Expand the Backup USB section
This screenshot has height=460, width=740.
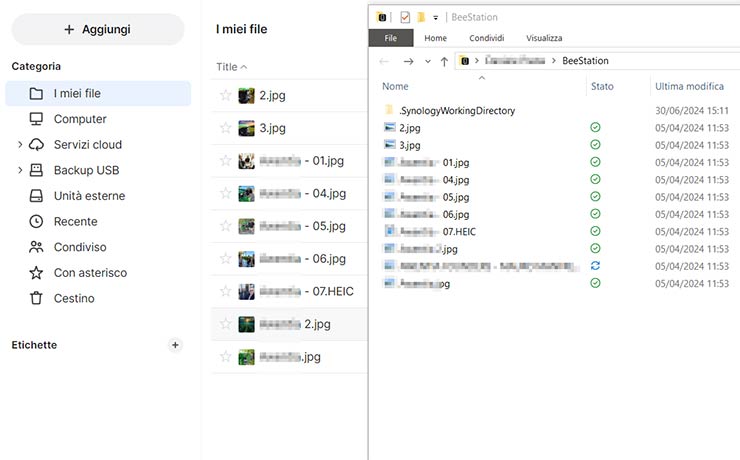(x=20, y=170)
